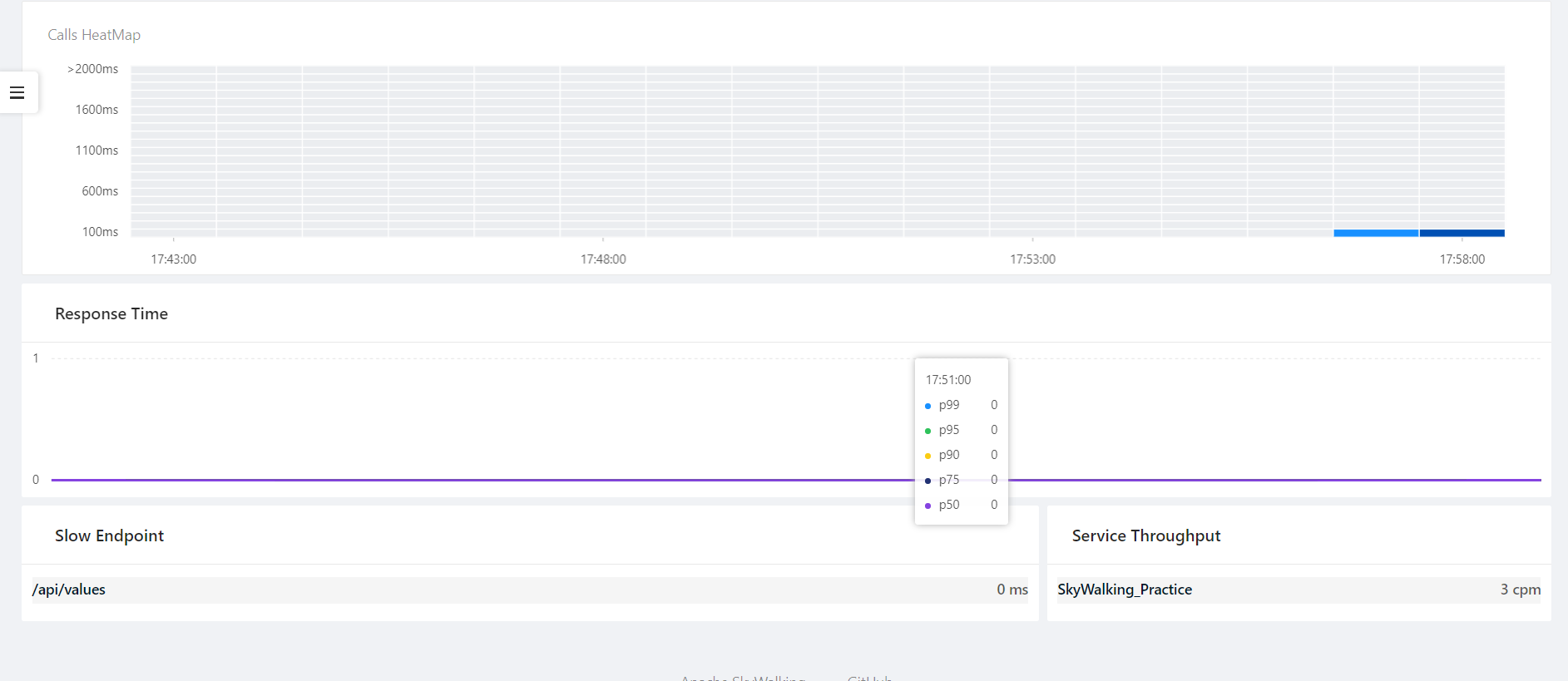Click the 1100ms axis label
The image size is (1568, 681).
96,151
